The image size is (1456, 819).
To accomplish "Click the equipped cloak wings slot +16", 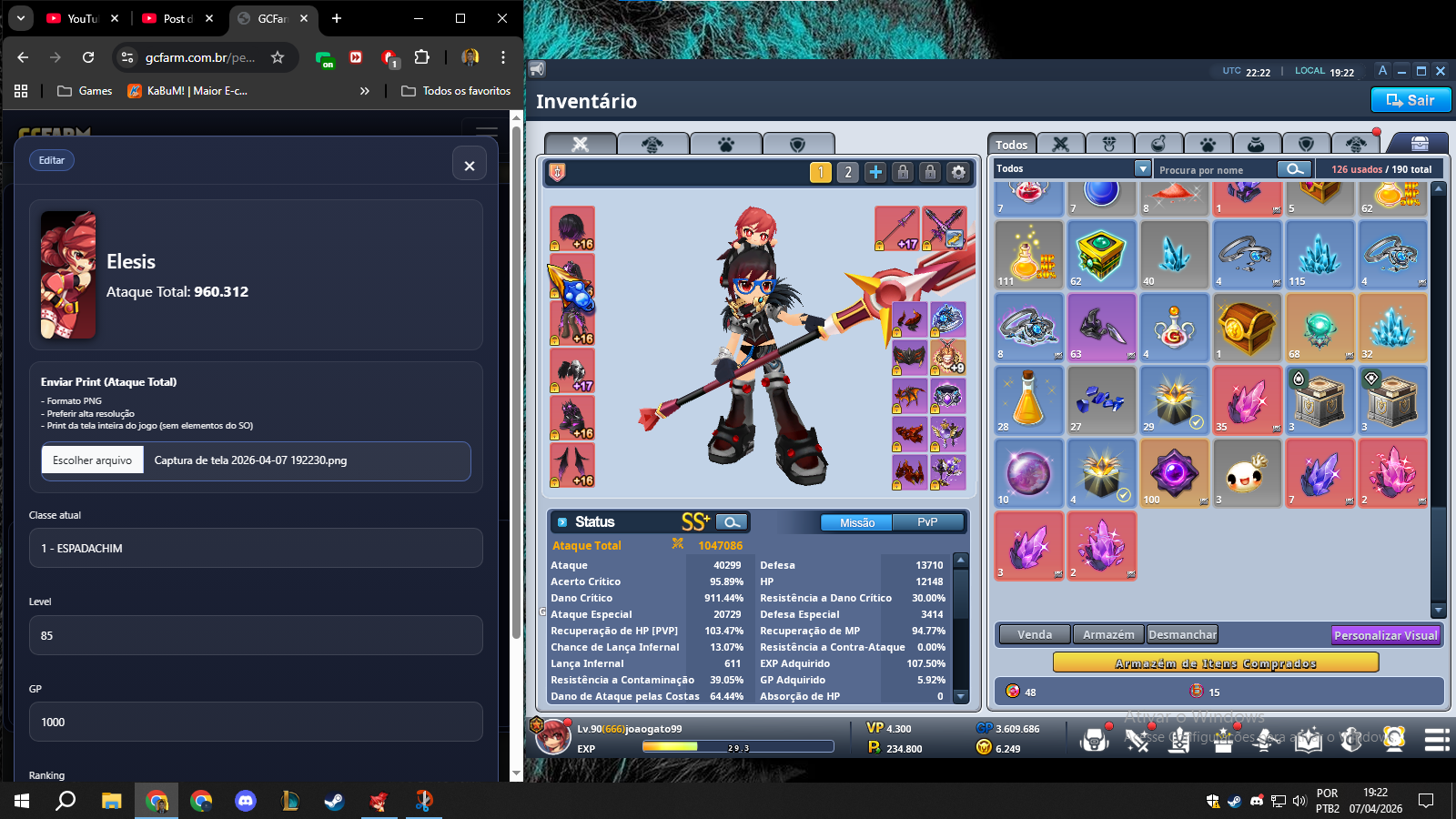I will click(572, 465).
